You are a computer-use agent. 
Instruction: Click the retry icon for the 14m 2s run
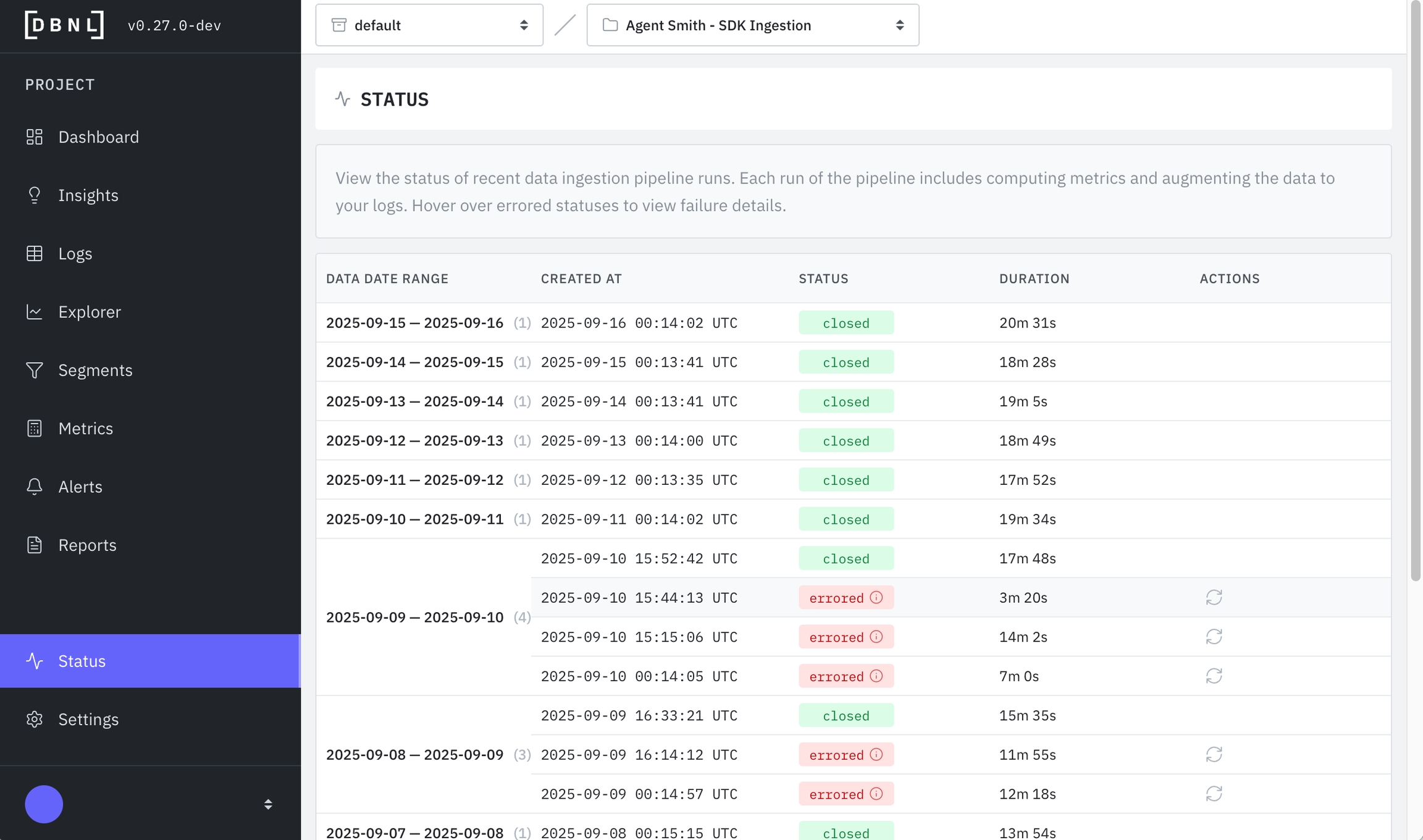tap(1214, 637)
